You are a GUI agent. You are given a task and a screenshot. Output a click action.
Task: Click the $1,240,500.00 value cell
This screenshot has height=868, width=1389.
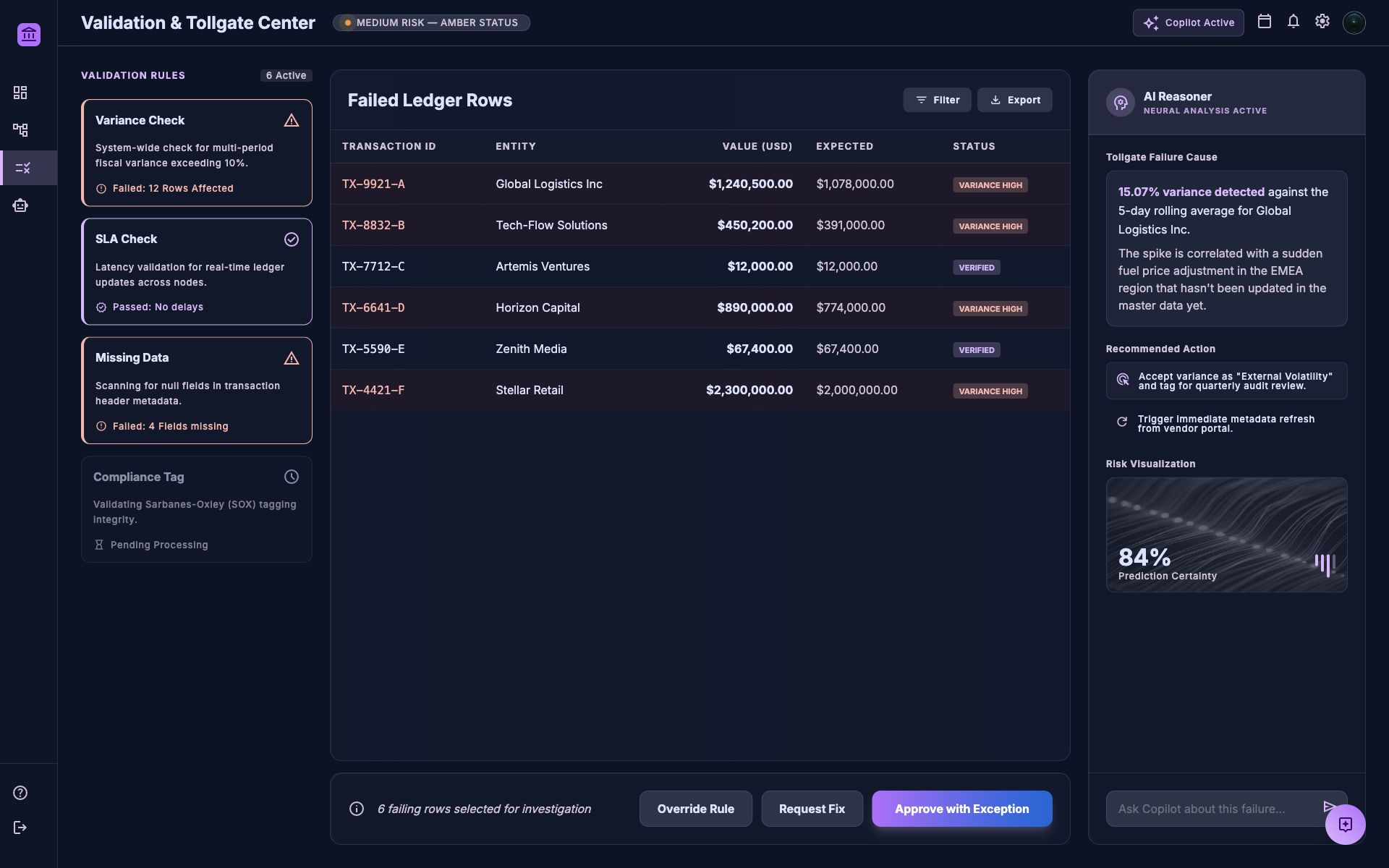(750, 184)
